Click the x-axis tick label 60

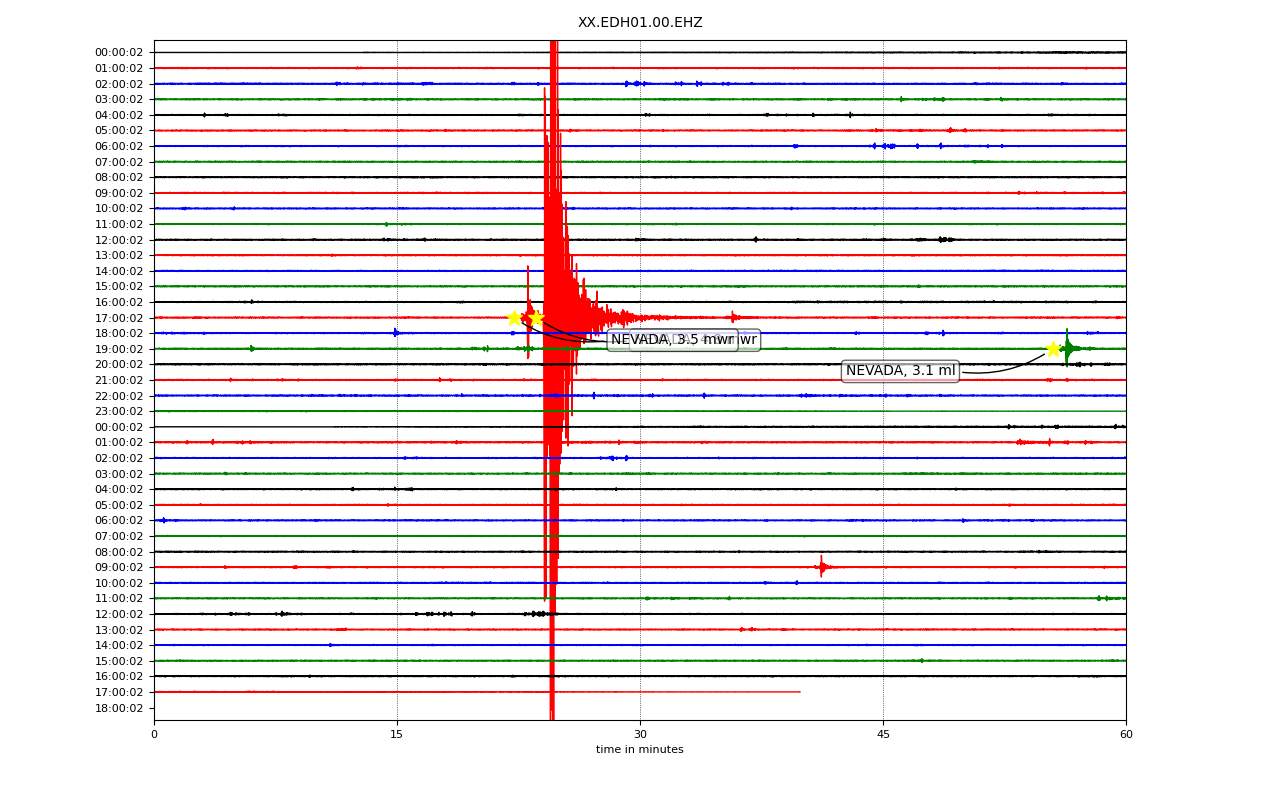(x=1126, y=735)
